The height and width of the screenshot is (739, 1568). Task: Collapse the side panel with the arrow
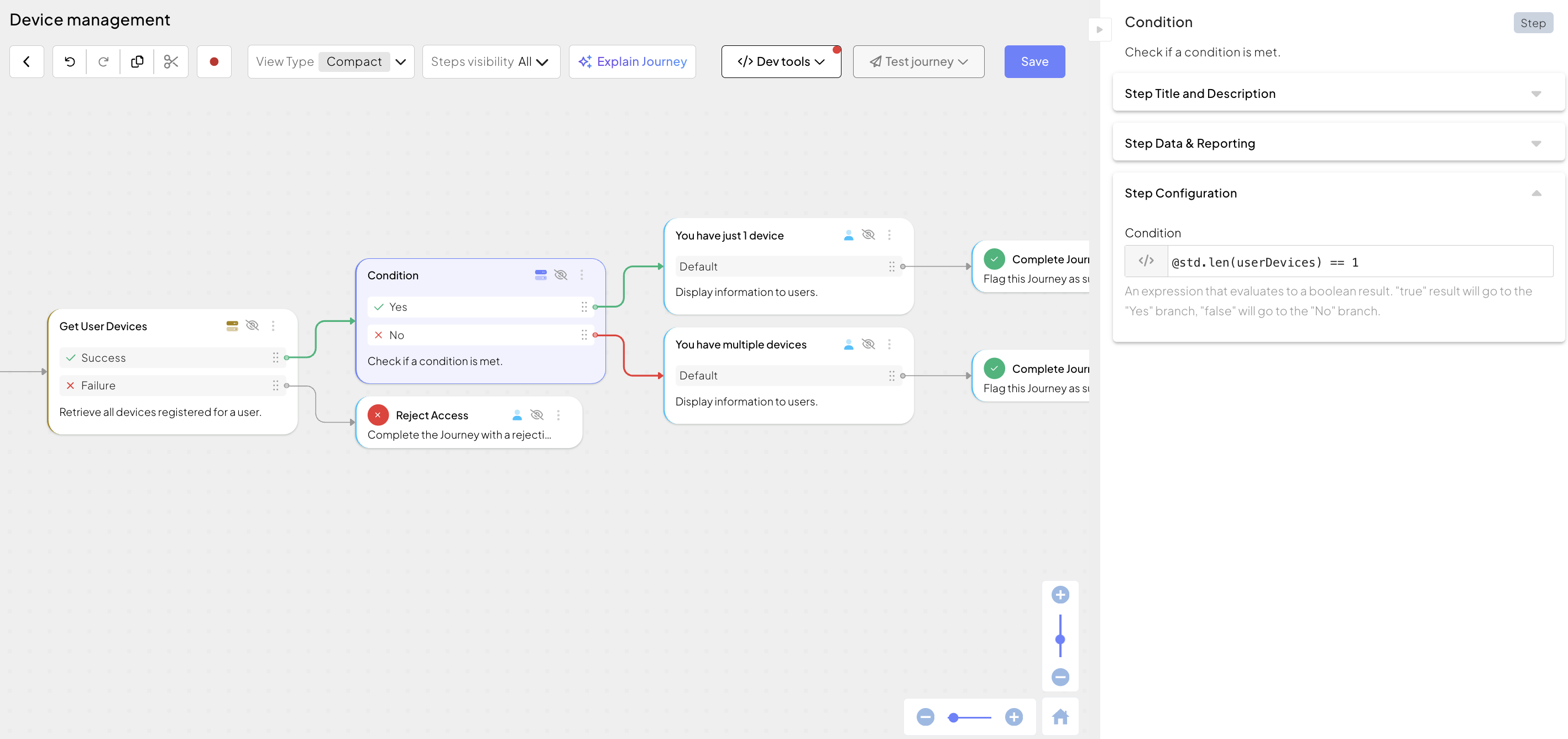click(1099, 29)
